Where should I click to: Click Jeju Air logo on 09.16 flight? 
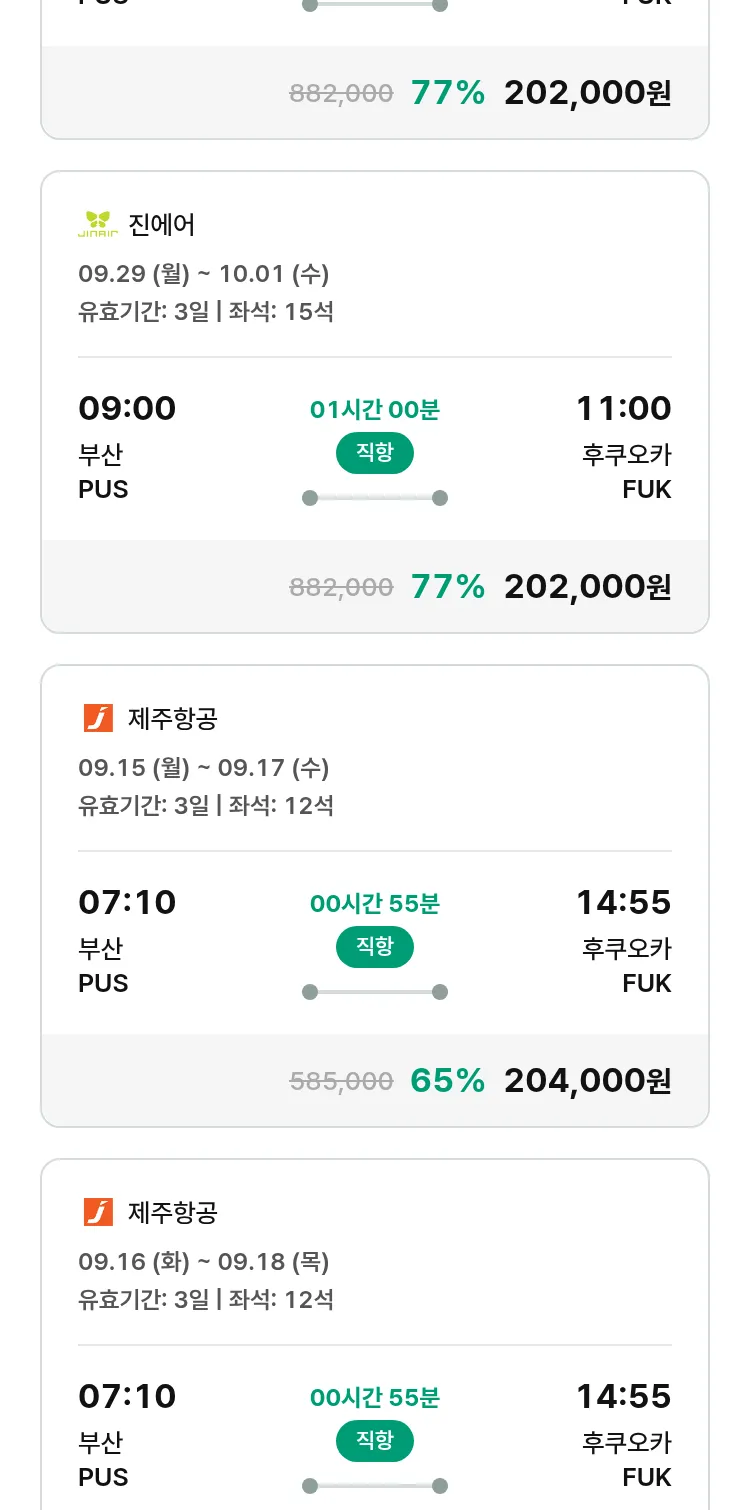(98, 1212)
